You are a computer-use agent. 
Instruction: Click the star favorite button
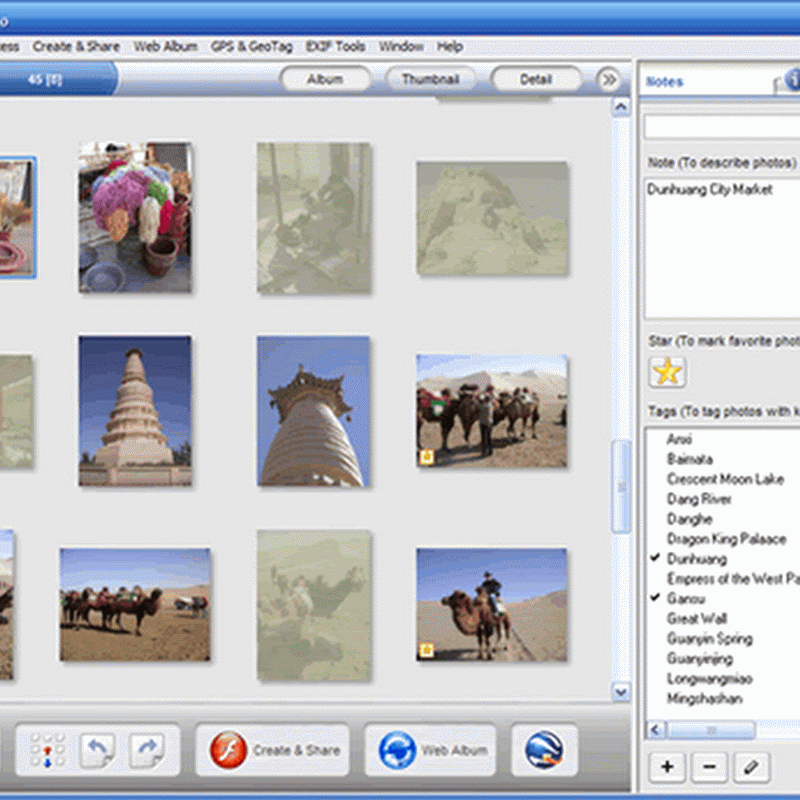(667, 372)
